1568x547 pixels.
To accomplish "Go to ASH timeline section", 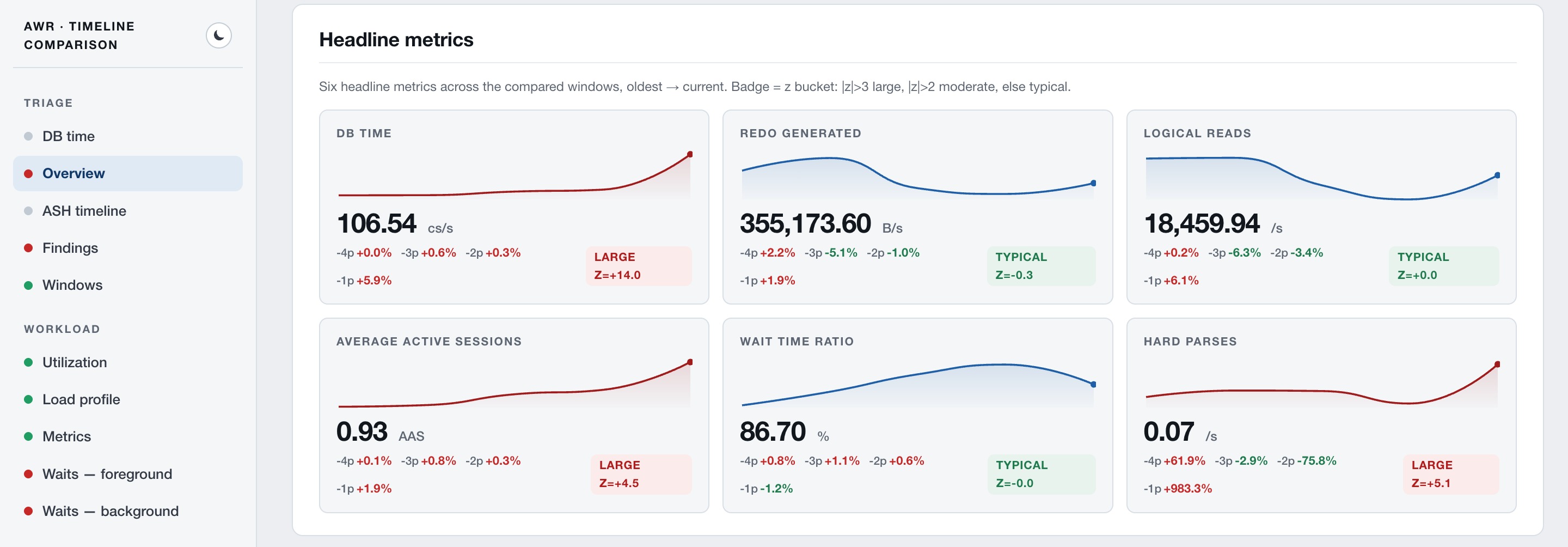I will click(x=128, y=211).
